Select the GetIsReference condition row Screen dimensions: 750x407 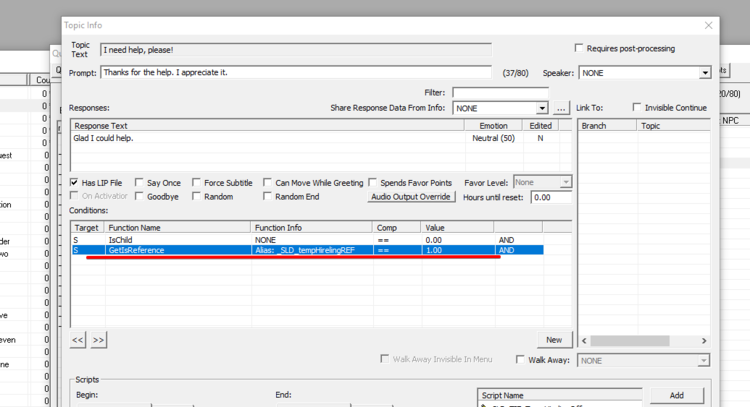[308, 250]
